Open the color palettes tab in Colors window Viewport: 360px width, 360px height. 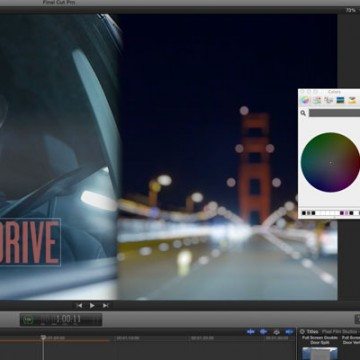[329, 100]
